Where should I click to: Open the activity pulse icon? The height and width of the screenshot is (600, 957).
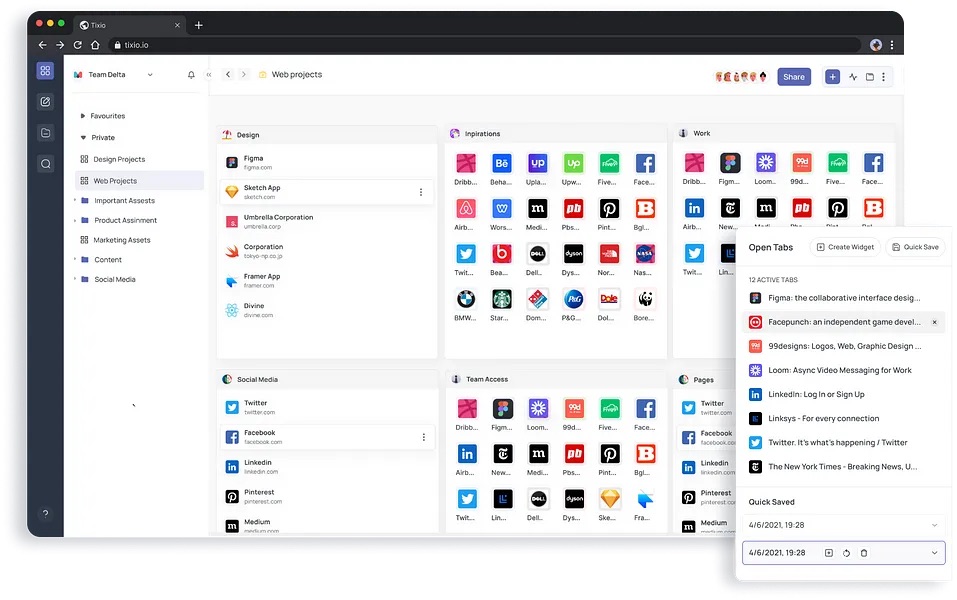[853, 77]
